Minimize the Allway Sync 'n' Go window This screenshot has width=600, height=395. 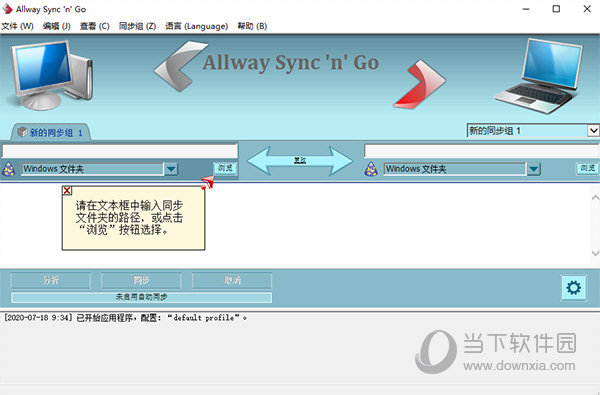[x=526, y=9]
